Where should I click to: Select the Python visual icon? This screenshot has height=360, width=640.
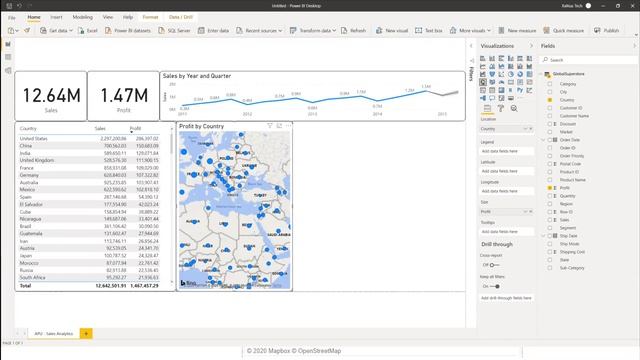(520, 90)
